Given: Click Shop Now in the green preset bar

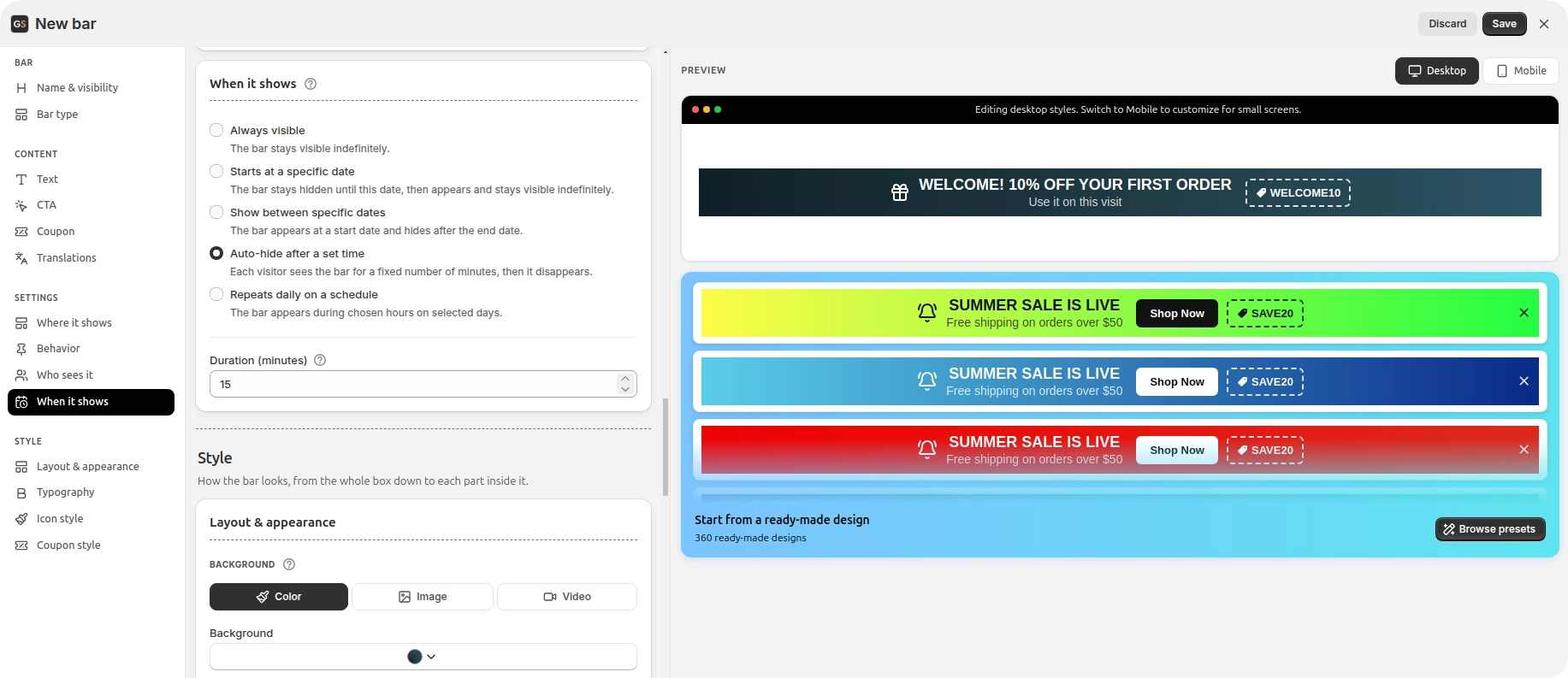Looking at the screenshot, I should coord(1177,314).
